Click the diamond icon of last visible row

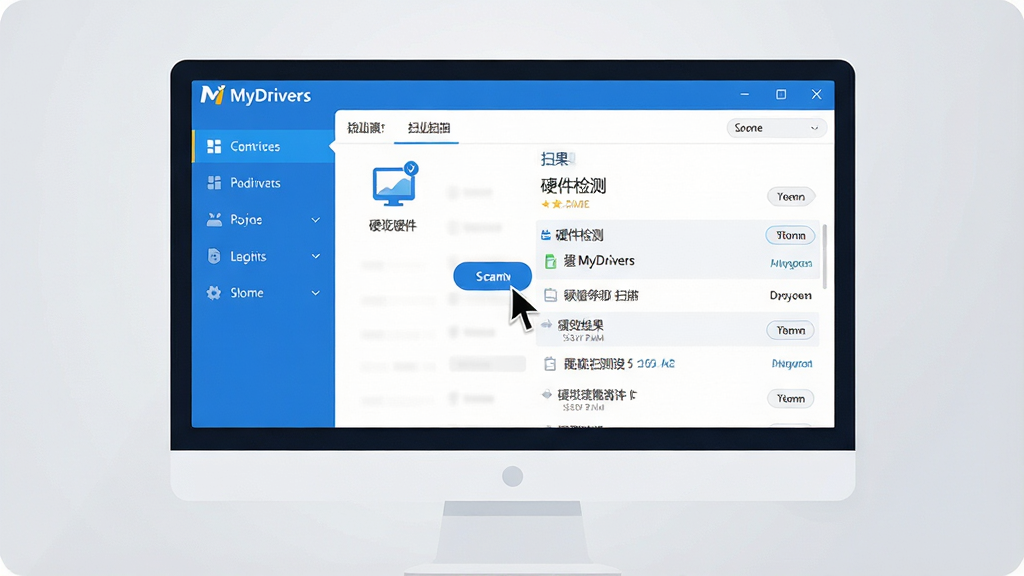pos(547,394)
